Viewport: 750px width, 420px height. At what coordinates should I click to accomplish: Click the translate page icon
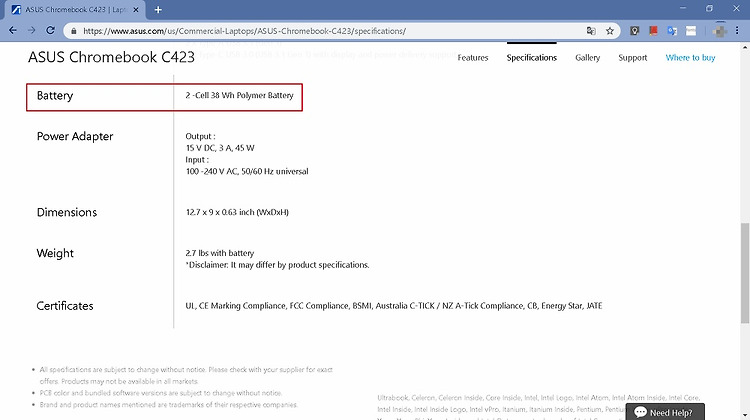(x=591, y=31)
